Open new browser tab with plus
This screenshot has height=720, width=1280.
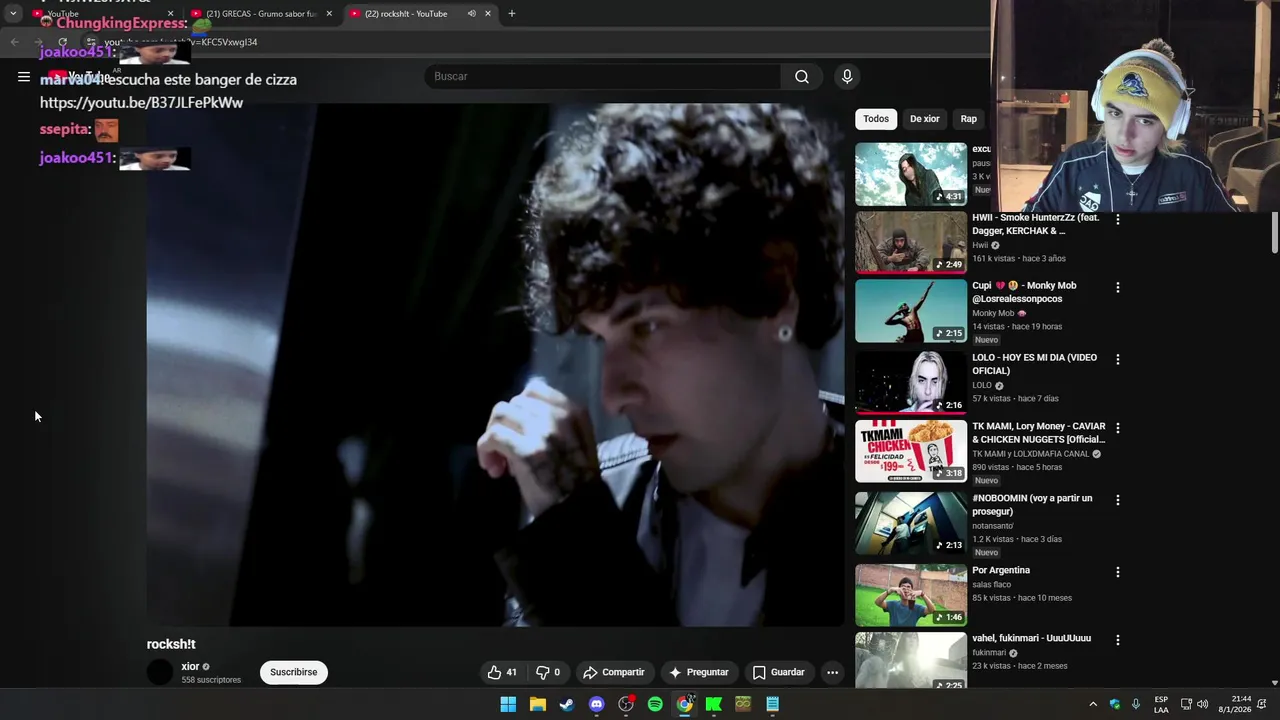[x=512, y=14]
